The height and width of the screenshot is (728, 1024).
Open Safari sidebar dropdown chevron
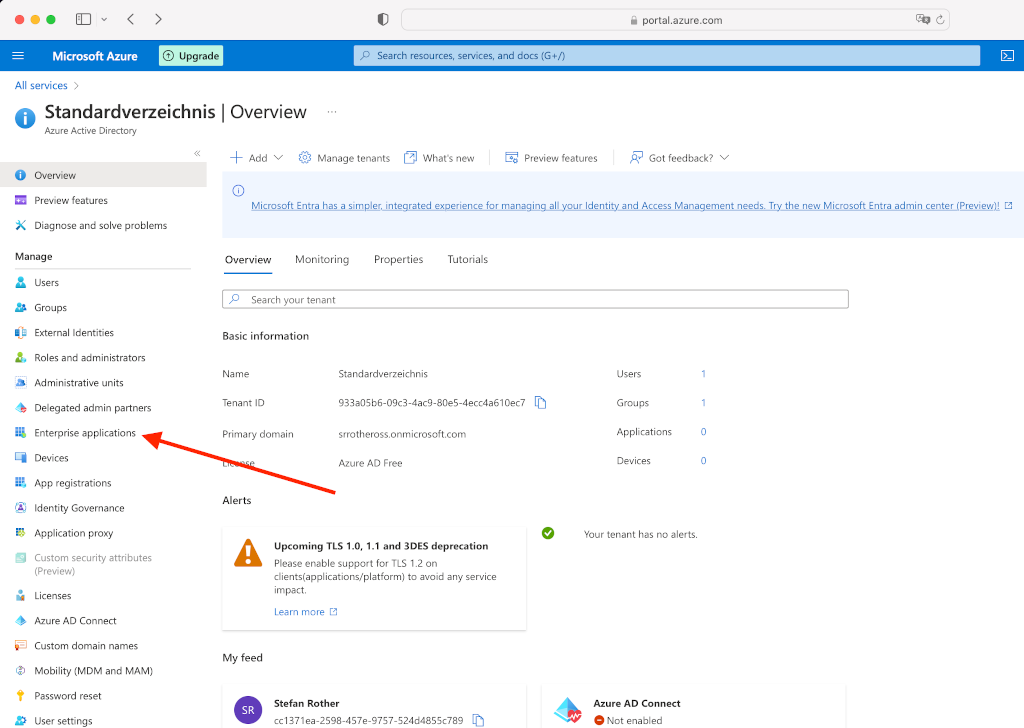[104, 20]
